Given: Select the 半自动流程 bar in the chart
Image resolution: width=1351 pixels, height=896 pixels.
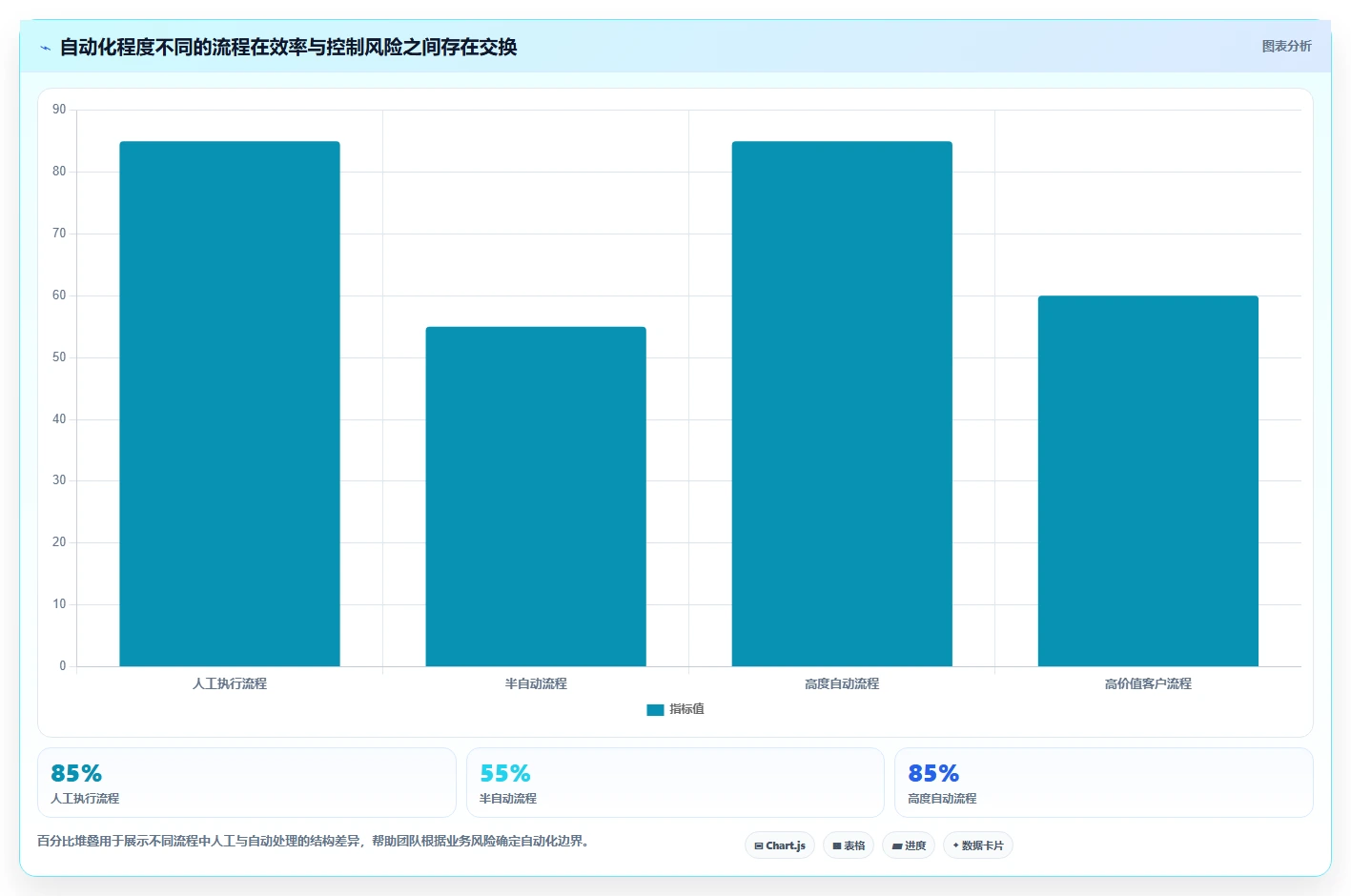Looking at the screenshot, I should (x=536, y=497).
